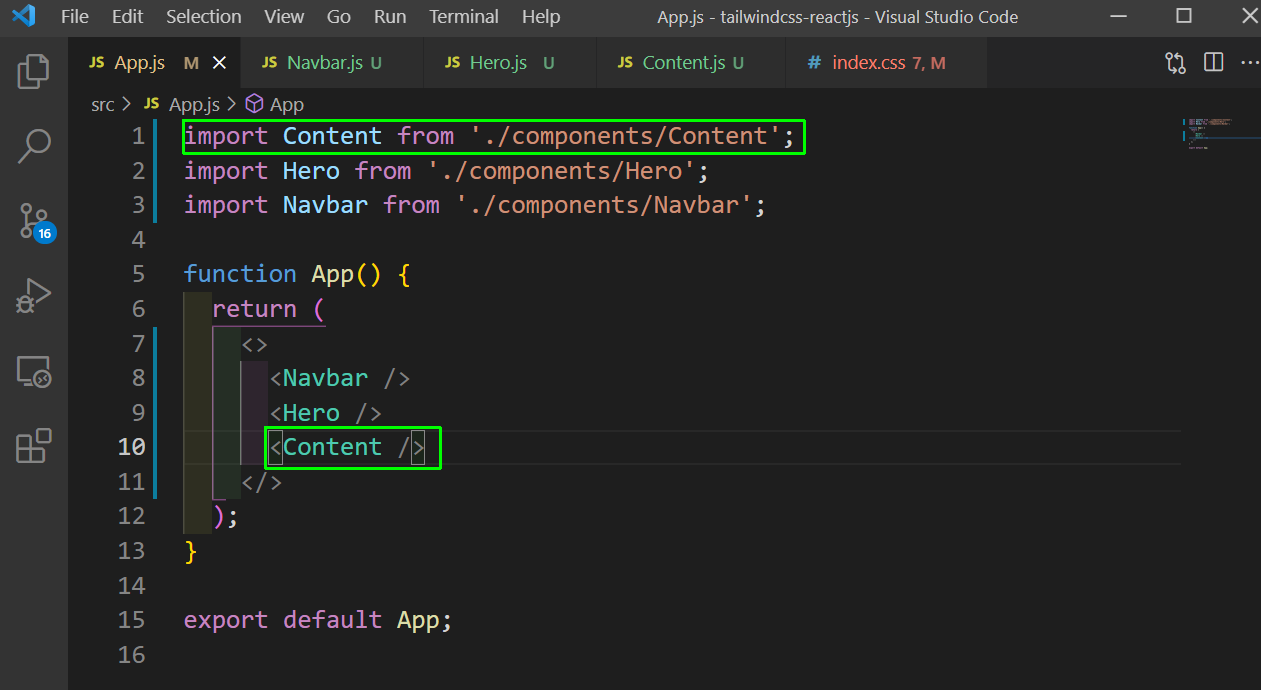
Task: Click 'Content' identifier in line 1 import
Action: click(x=332, y=136)
